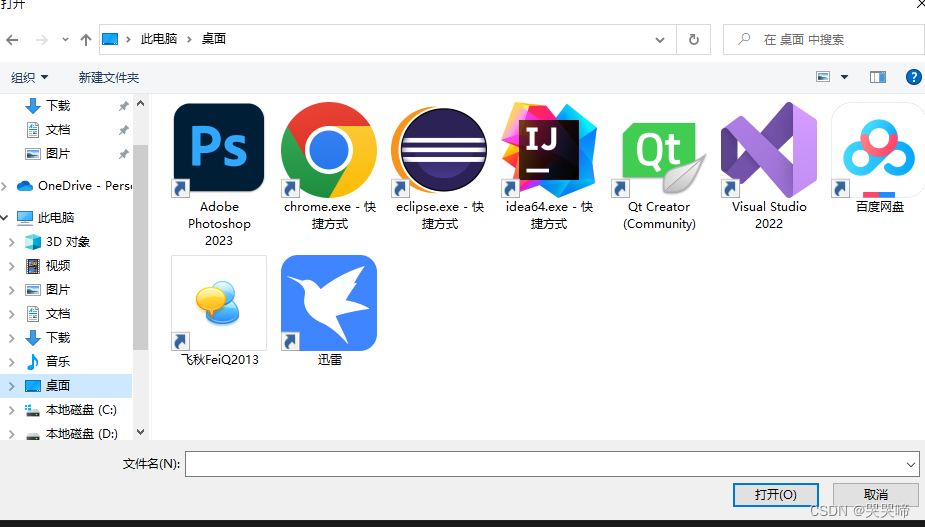
Task: Toggle the preview pane button
Action: (x=878, y=77)
